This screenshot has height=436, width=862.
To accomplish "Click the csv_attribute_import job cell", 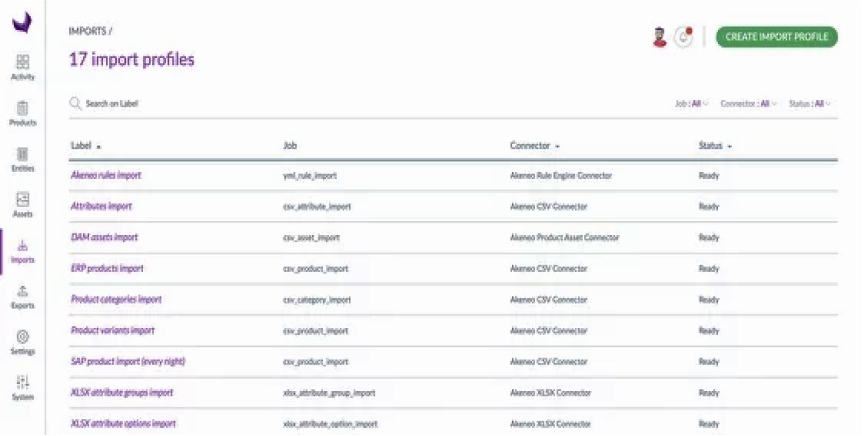I will (317, 207).
